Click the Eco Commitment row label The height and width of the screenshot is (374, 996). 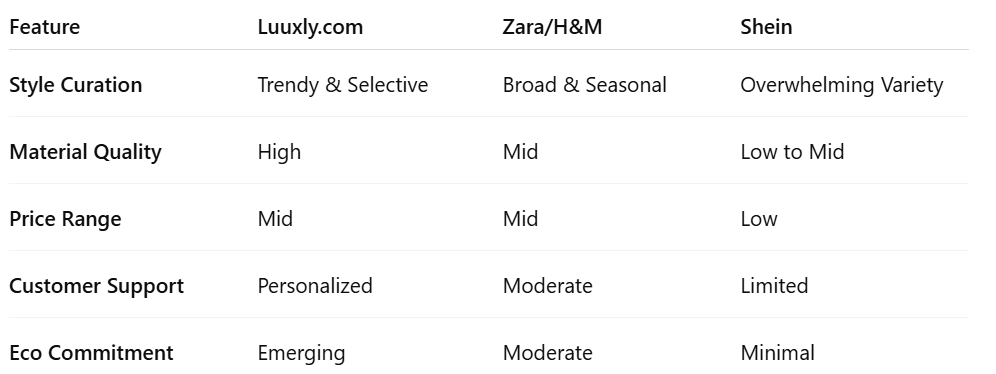coord(91,353)
